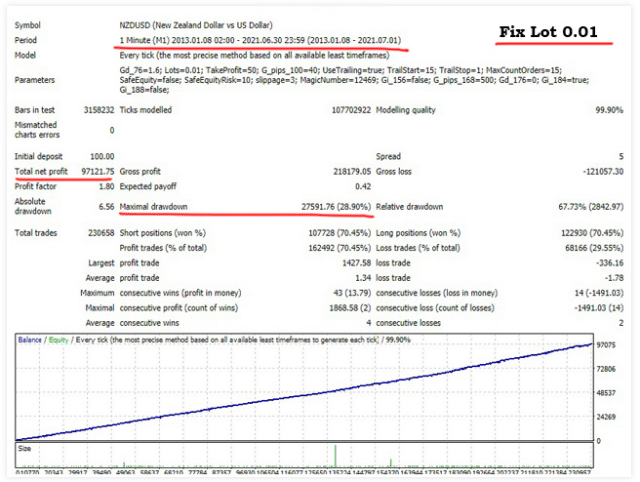Click the chart axis label 48537
Image resolution: width=640 pixels, height=482 pixels.
coord(606,393)
